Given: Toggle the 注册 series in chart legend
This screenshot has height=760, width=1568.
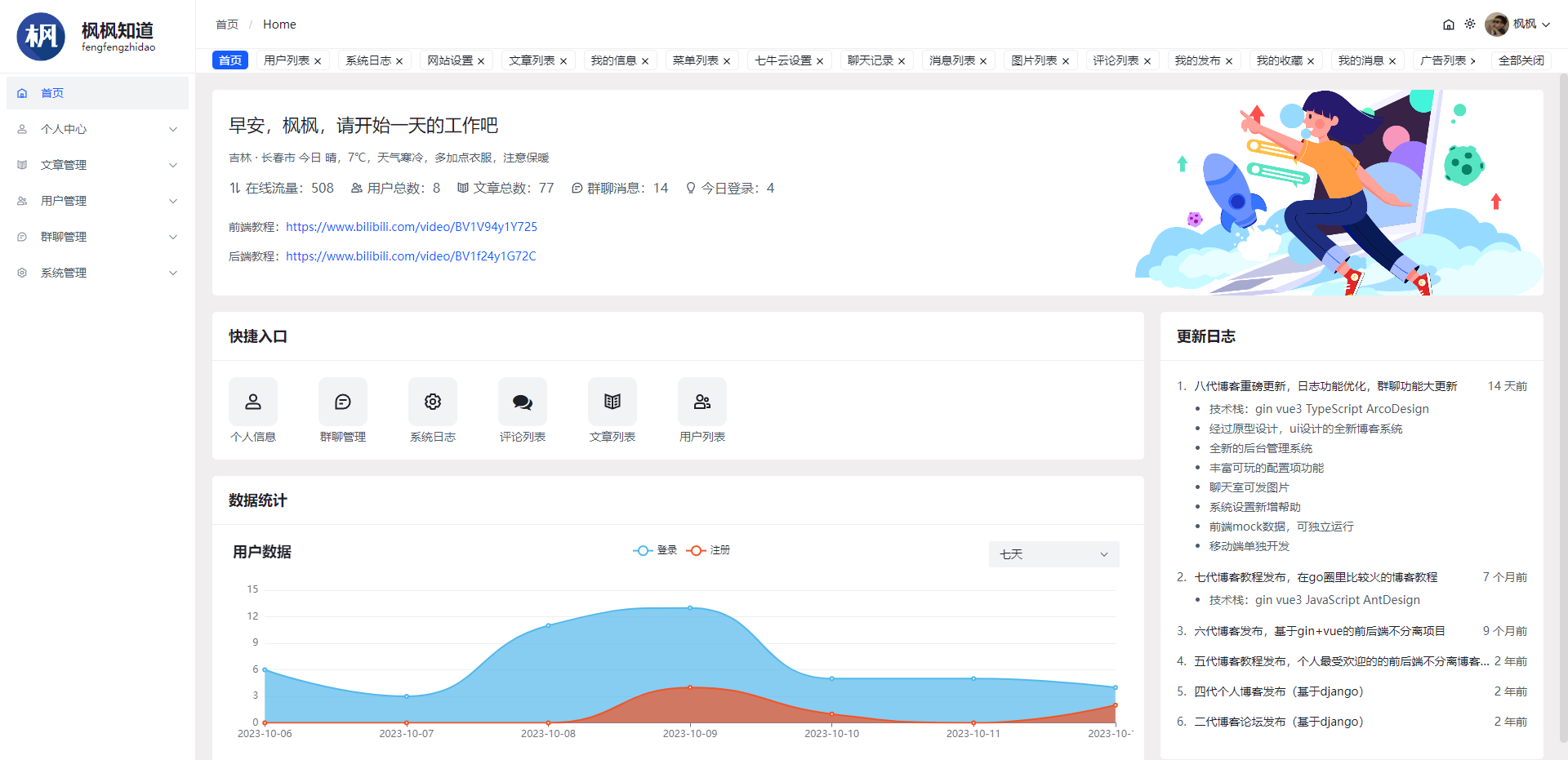Looking at the screenshot, I should (709, 550).
